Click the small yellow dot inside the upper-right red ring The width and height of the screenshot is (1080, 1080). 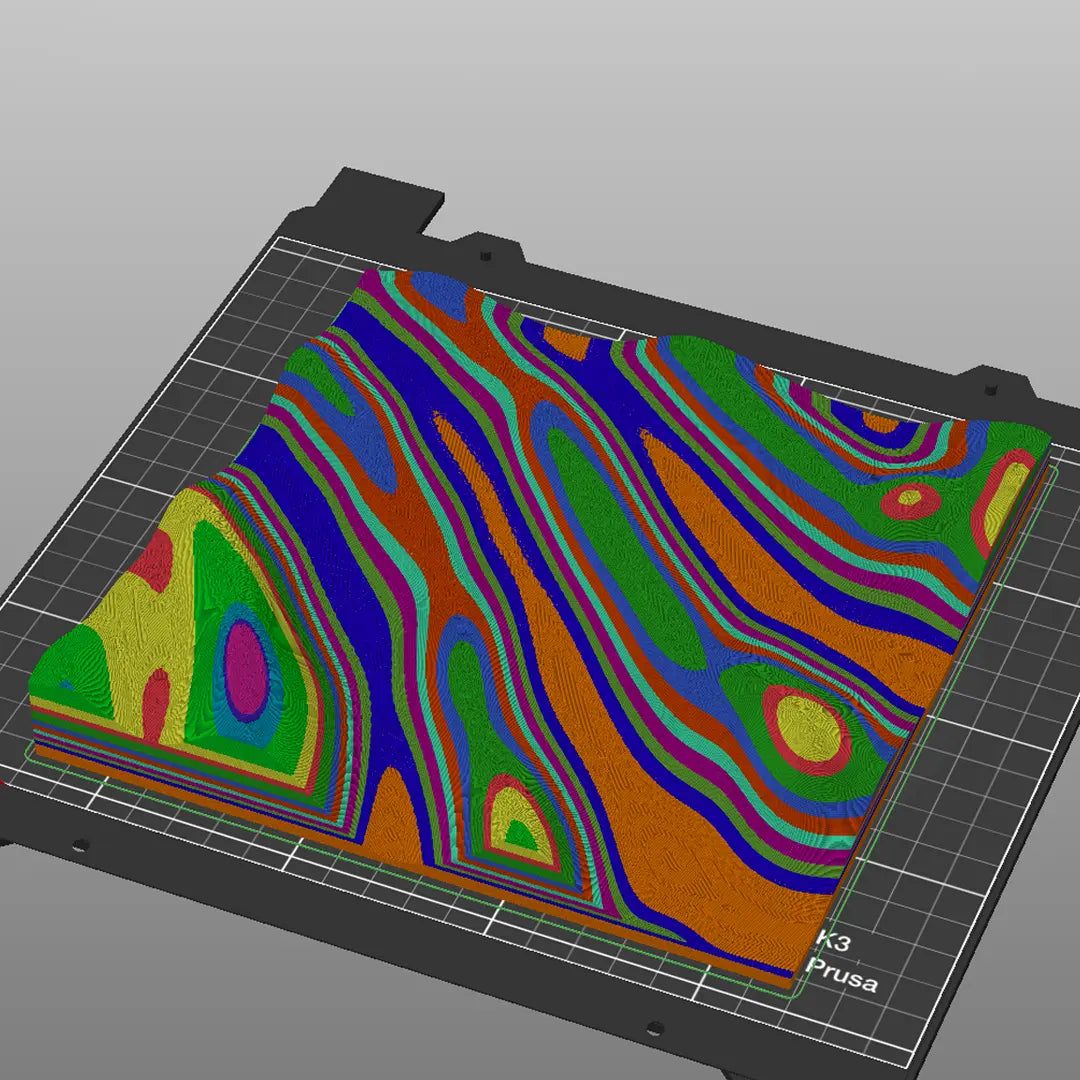909,496
